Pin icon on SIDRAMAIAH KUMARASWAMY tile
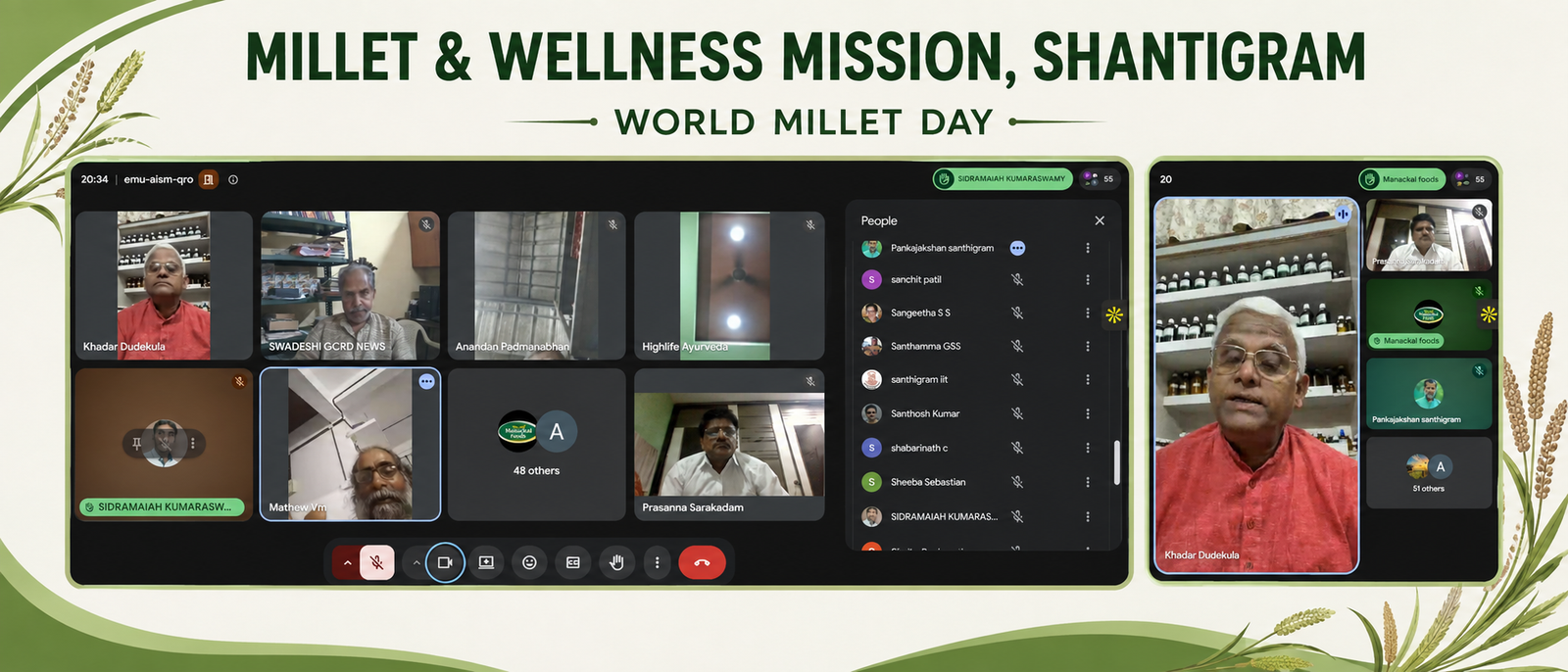This screenshot has height=672, width=1568. point(137,443)
